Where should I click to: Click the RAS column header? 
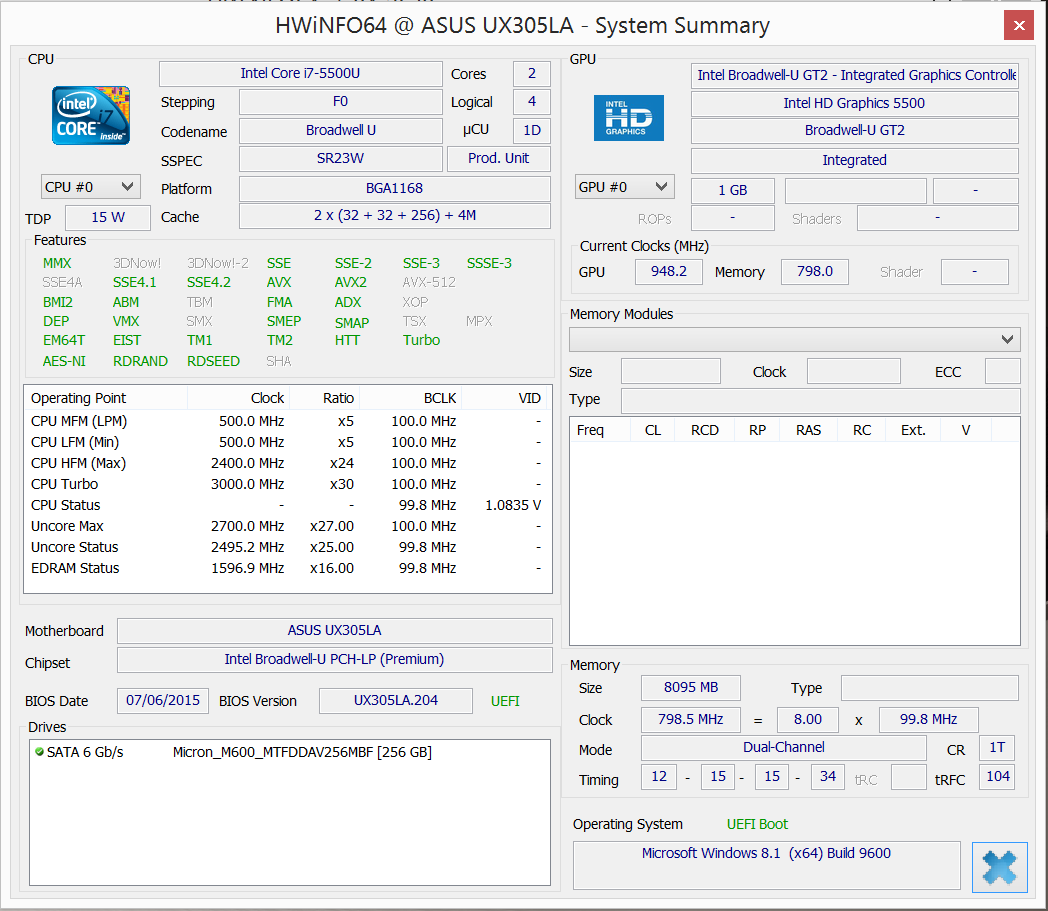coord(808,430)
